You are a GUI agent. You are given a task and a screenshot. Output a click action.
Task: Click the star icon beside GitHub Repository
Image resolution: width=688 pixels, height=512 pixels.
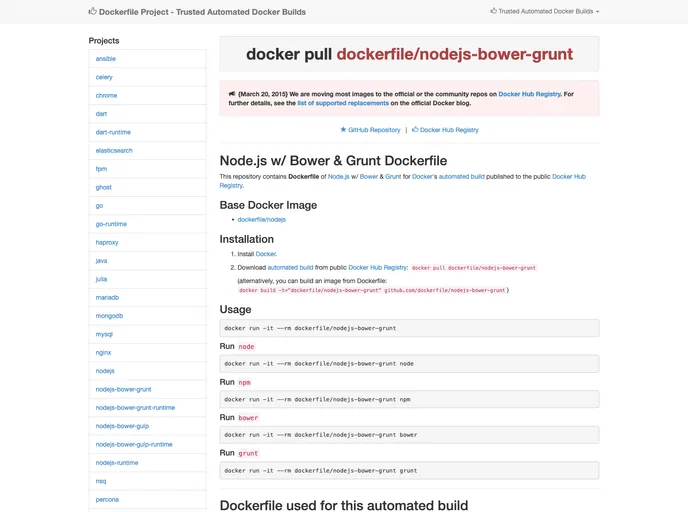343,129
